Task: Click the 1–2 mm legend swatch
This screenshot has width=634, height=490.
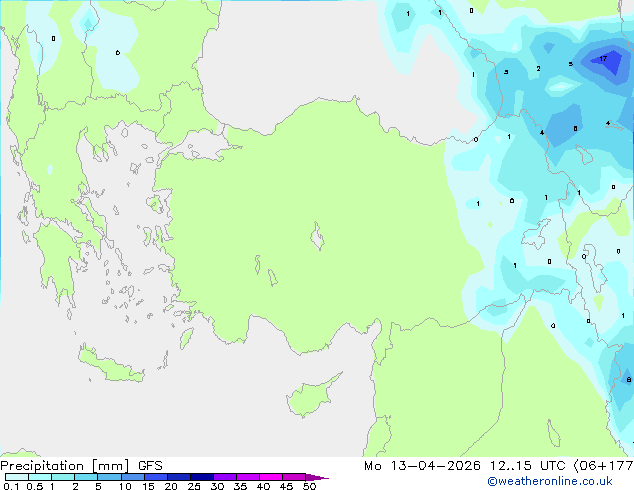Action: tap(63, 477)
